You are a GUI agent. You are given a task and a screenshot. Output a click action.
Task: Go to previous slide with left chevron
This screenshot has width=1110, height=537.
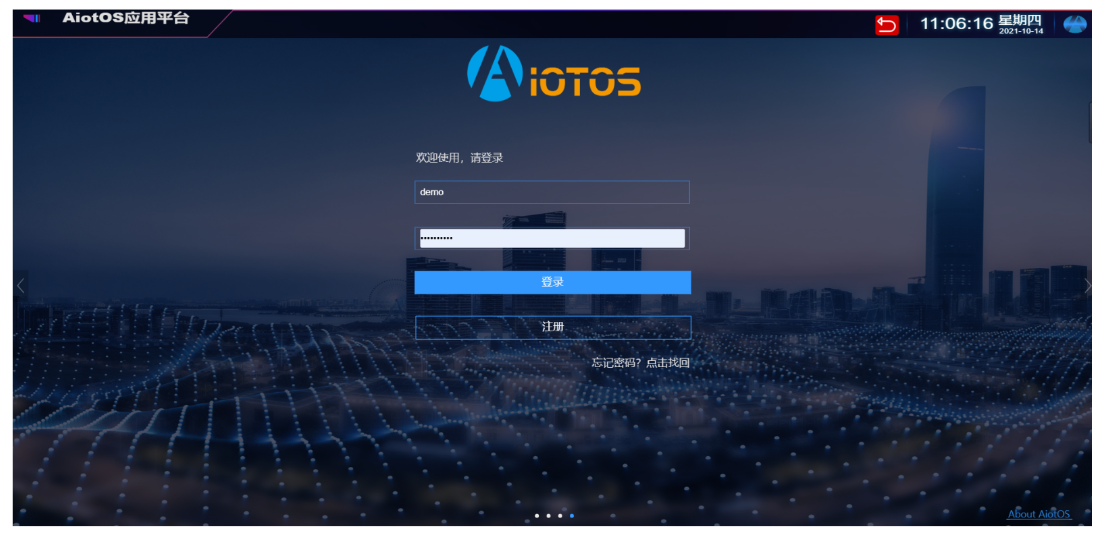(20, 286)
